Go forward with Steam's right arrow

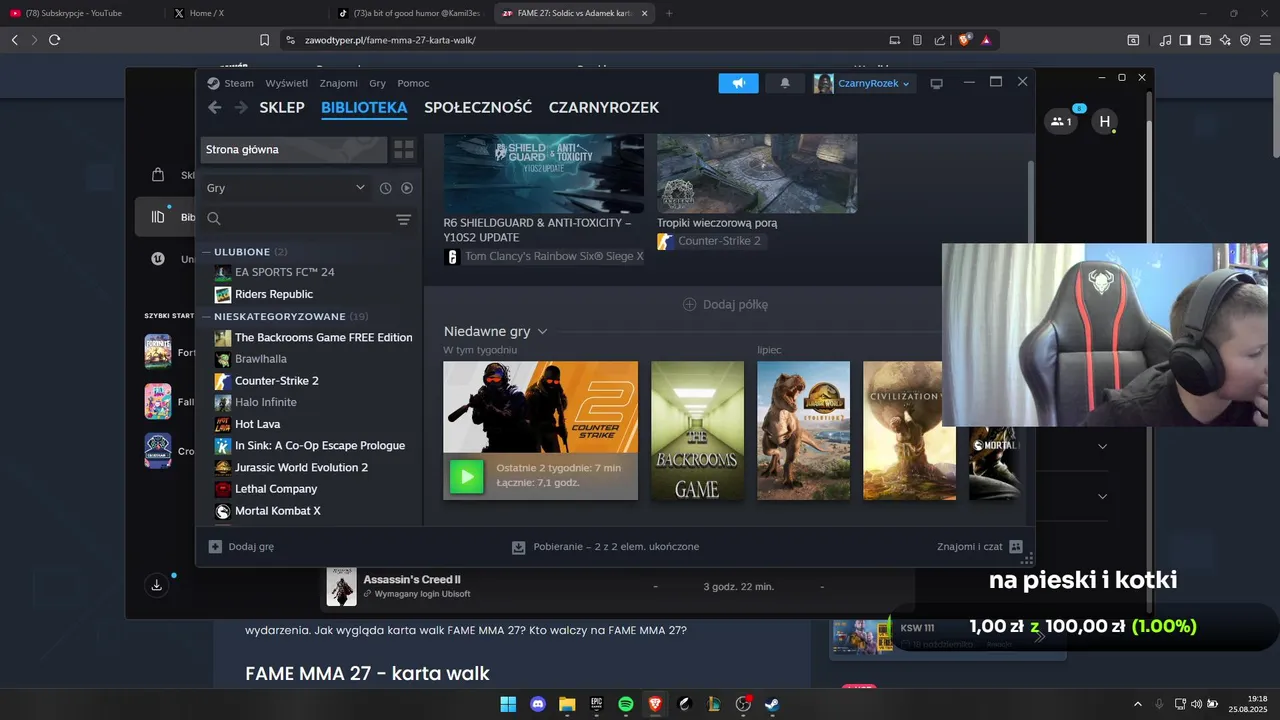pos(241,107)
